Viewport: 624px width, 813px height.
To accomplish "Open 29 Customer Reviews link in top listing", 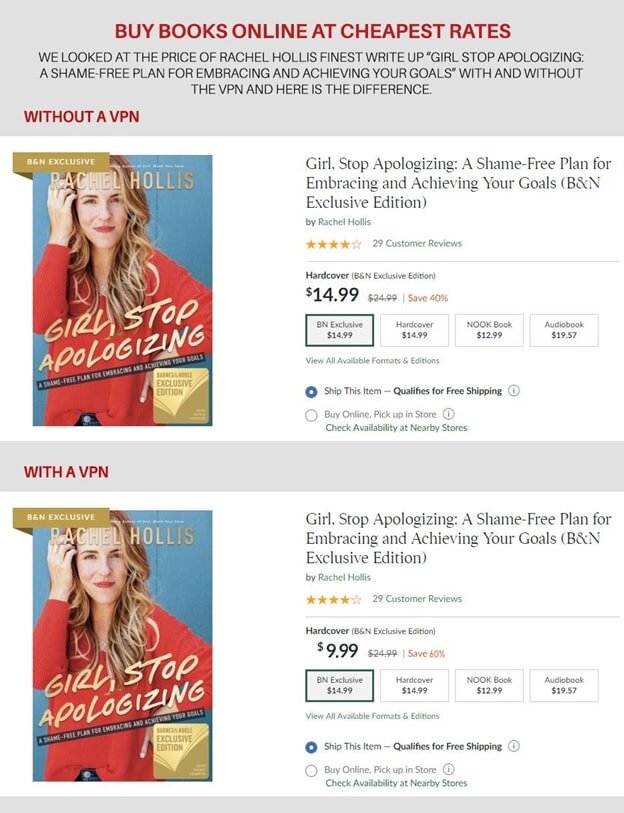I will click(417, 244).
